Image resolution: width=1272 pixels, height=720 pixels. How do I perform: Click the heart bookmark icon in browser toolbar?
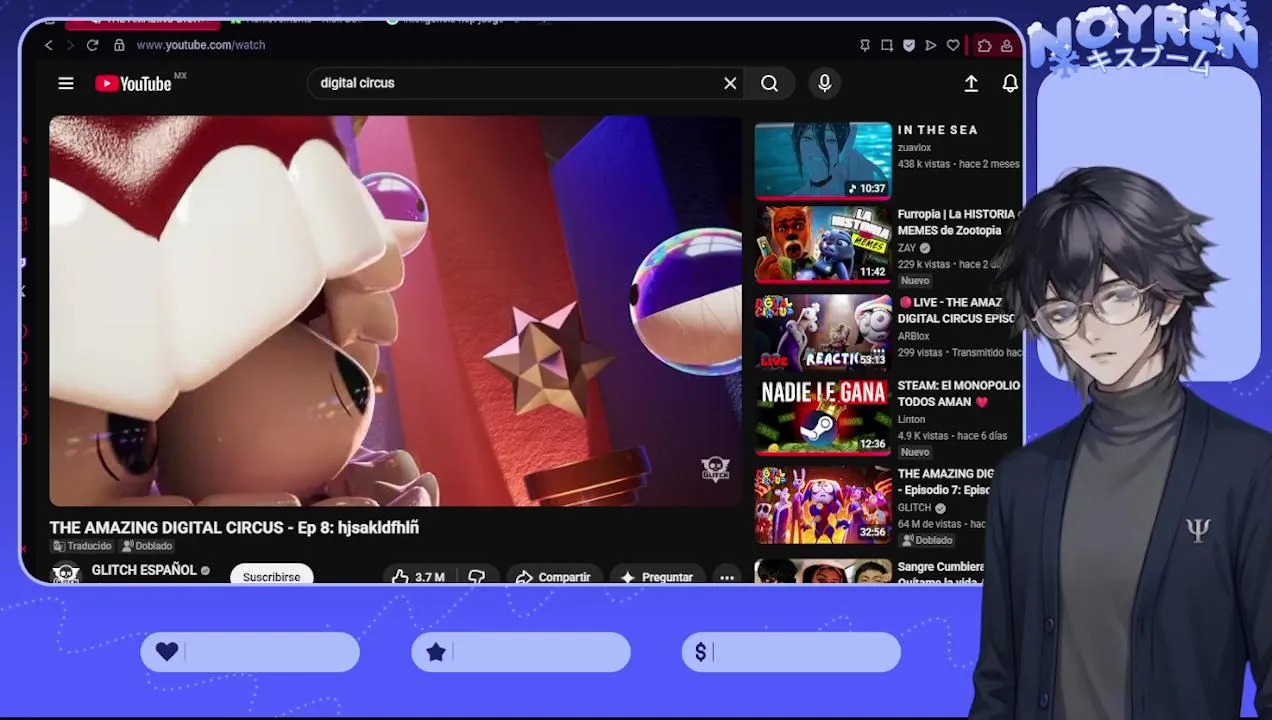953,45
